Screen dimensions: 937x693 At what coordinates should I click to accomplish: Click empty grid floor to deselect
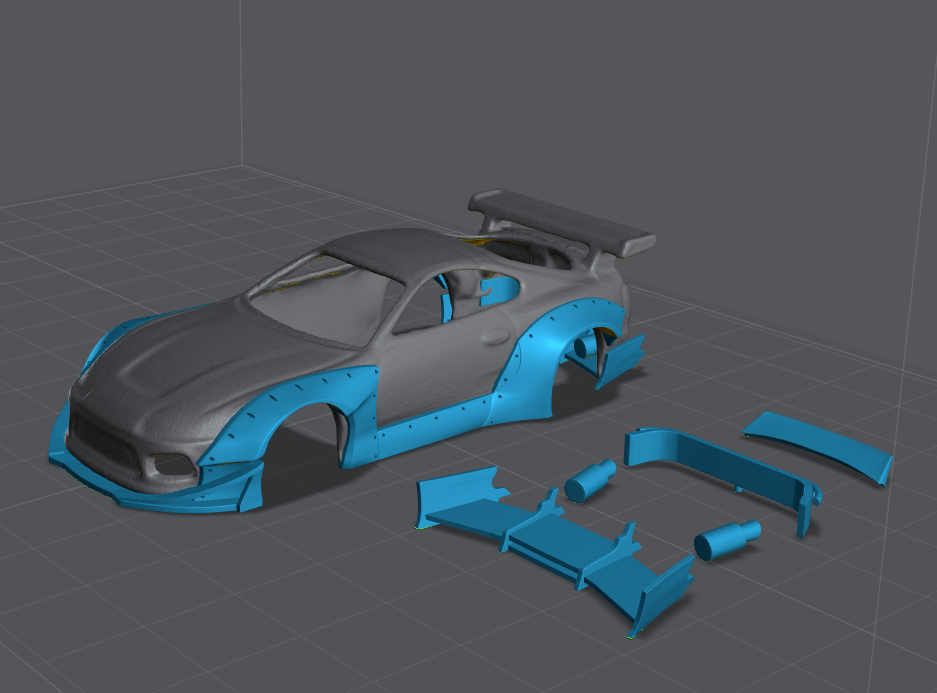click(300, 600)
